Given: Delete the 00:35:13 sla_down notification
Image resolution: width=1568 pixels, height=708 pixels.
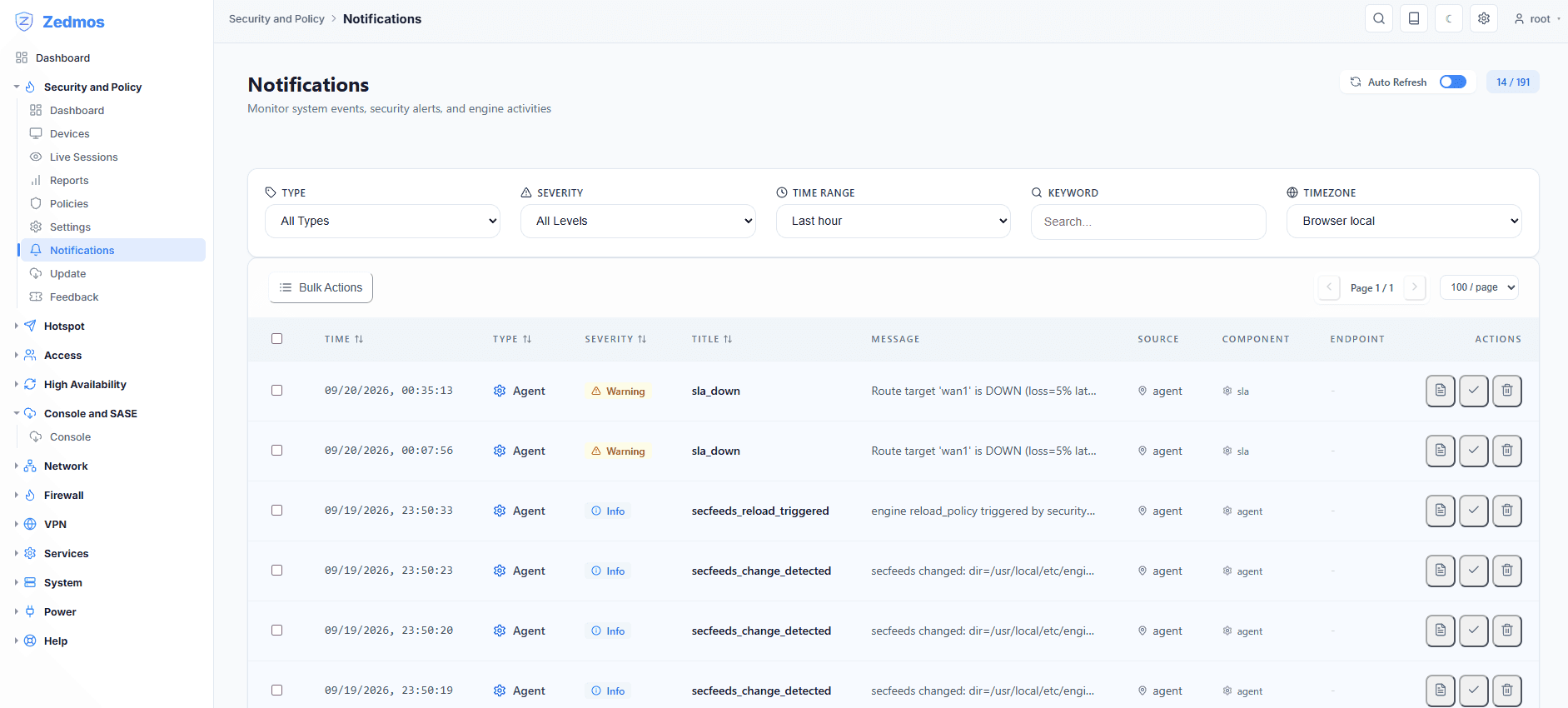Looking at the screenshot, I should (1507, 391).
